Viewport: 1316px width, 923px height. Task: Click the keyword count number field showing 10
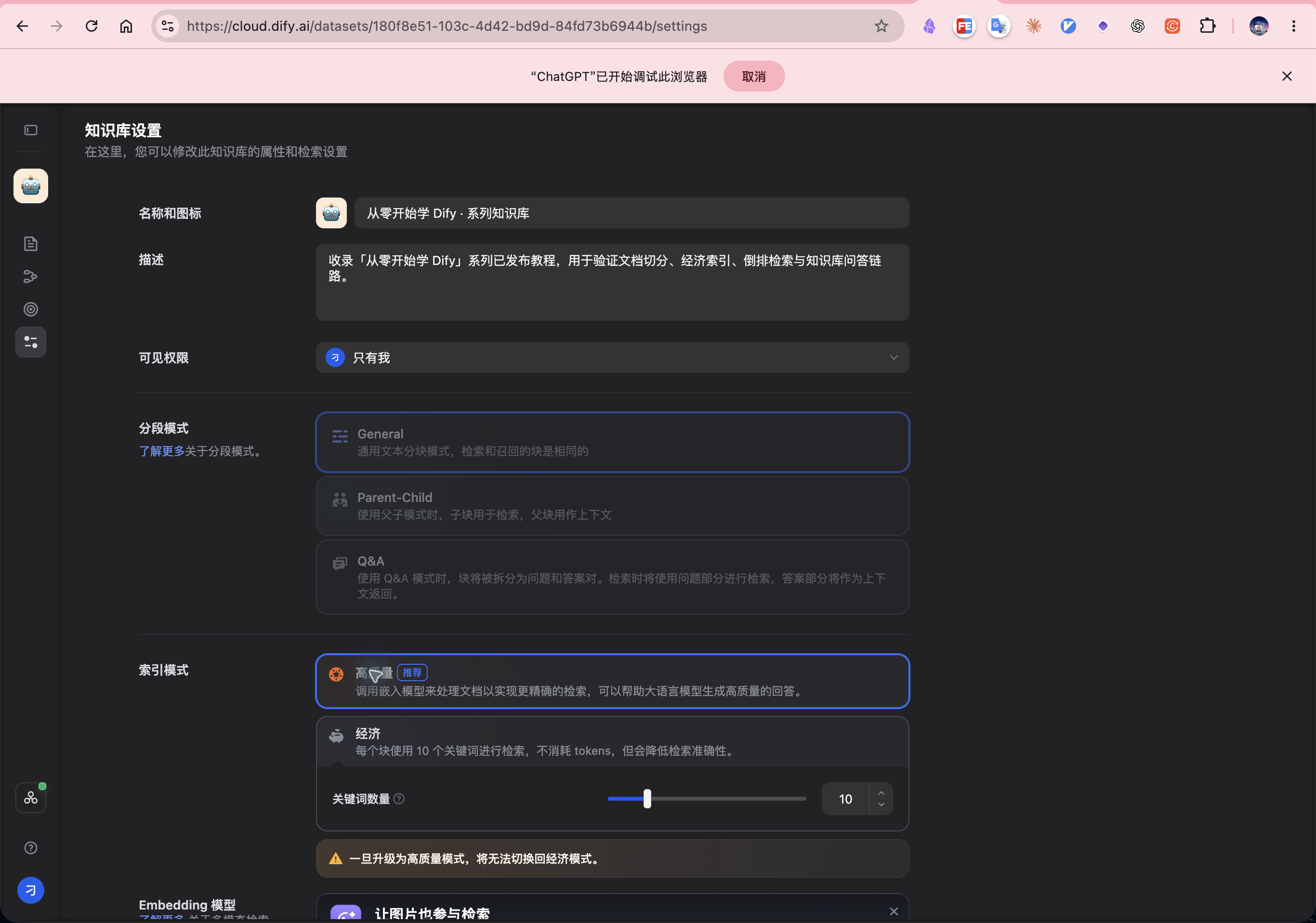click(x=845, y=799)
